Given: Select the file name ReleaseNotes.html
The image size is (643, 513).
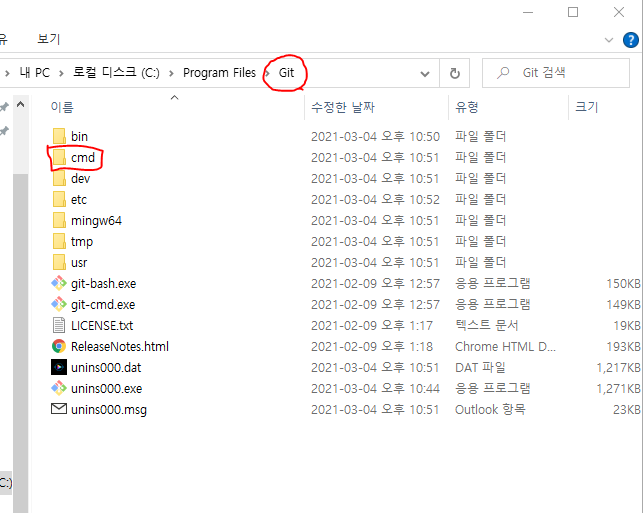Looking at the screenshot, I should [x=120, y=347].
